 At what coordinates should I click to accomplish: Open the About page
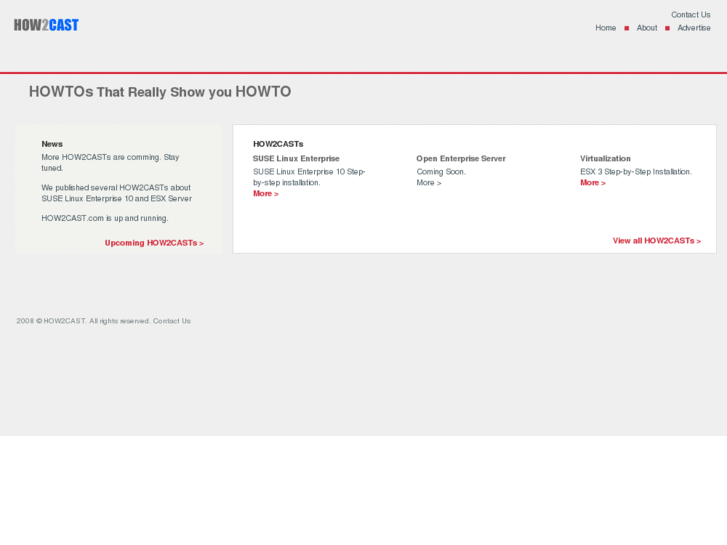tap(647, 28)
